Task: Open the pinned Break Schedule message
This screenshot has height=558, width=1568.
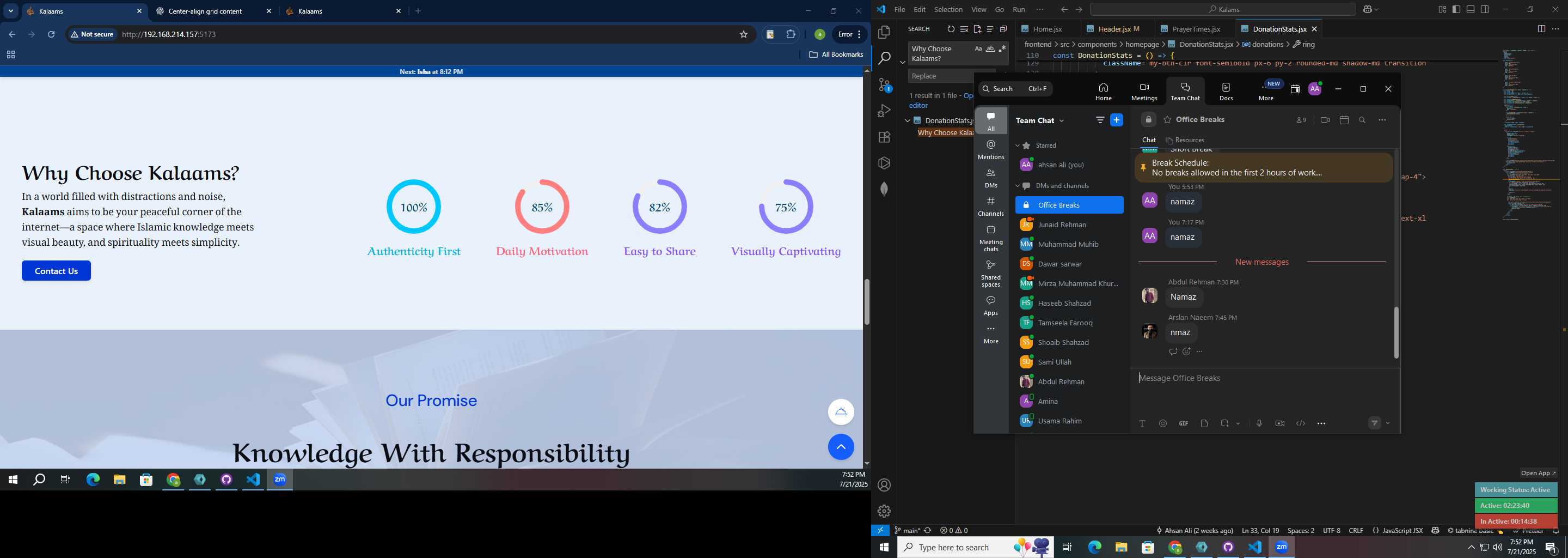Action: [x=1263, y=167]
